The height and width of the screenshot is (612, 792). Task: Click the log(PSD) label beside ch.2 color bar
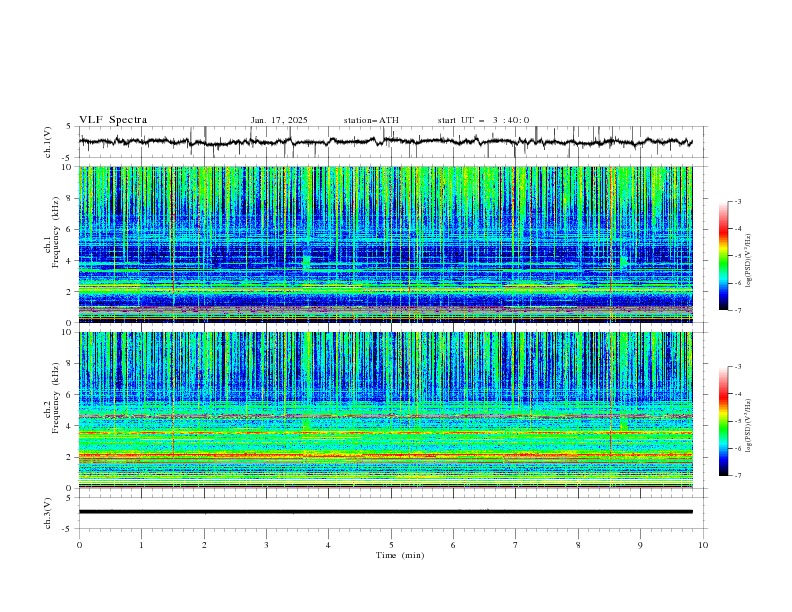(x=749, y=426)
